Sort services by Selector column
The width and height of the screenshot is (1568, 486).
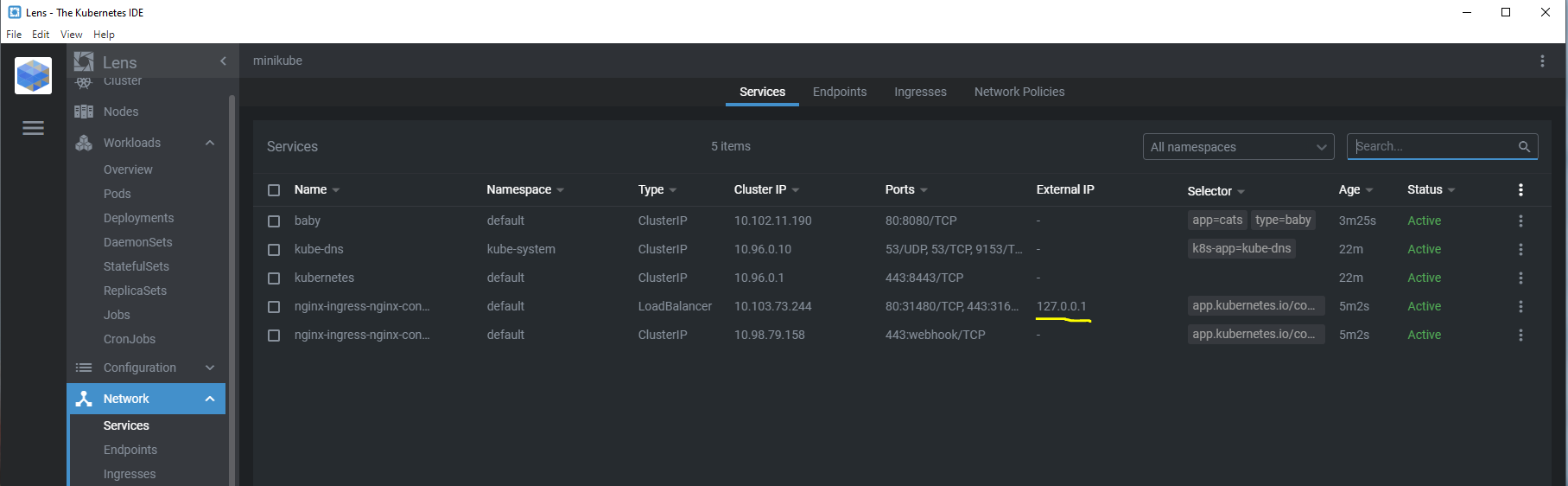click(x=1216, y=191)
